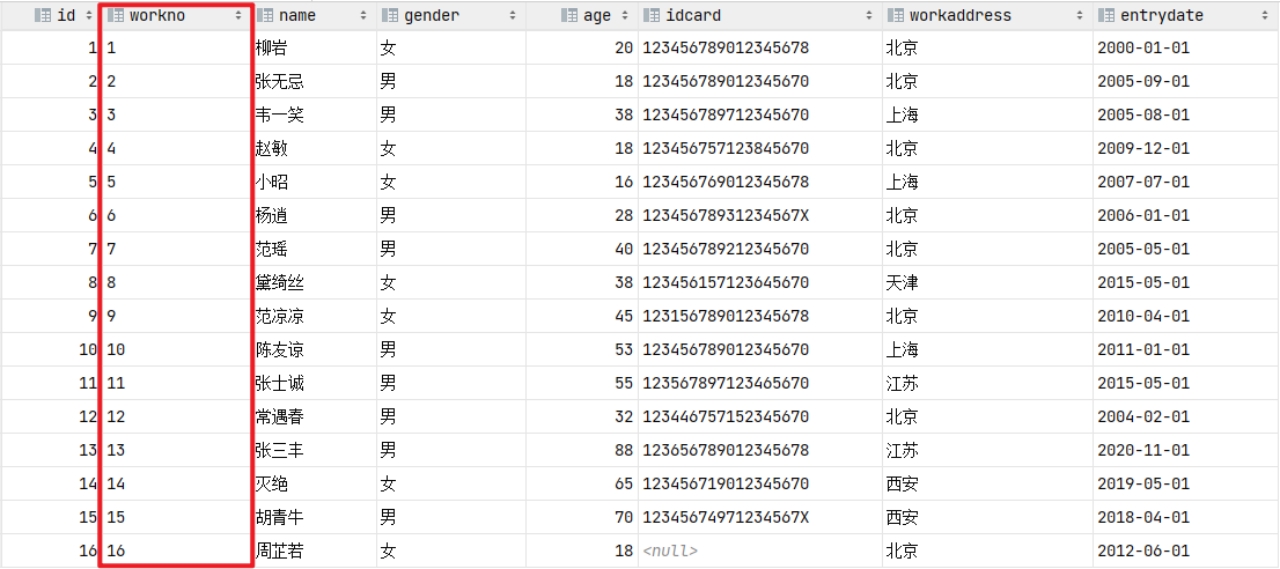Open sort arrows on the workno column

[239, 15]
